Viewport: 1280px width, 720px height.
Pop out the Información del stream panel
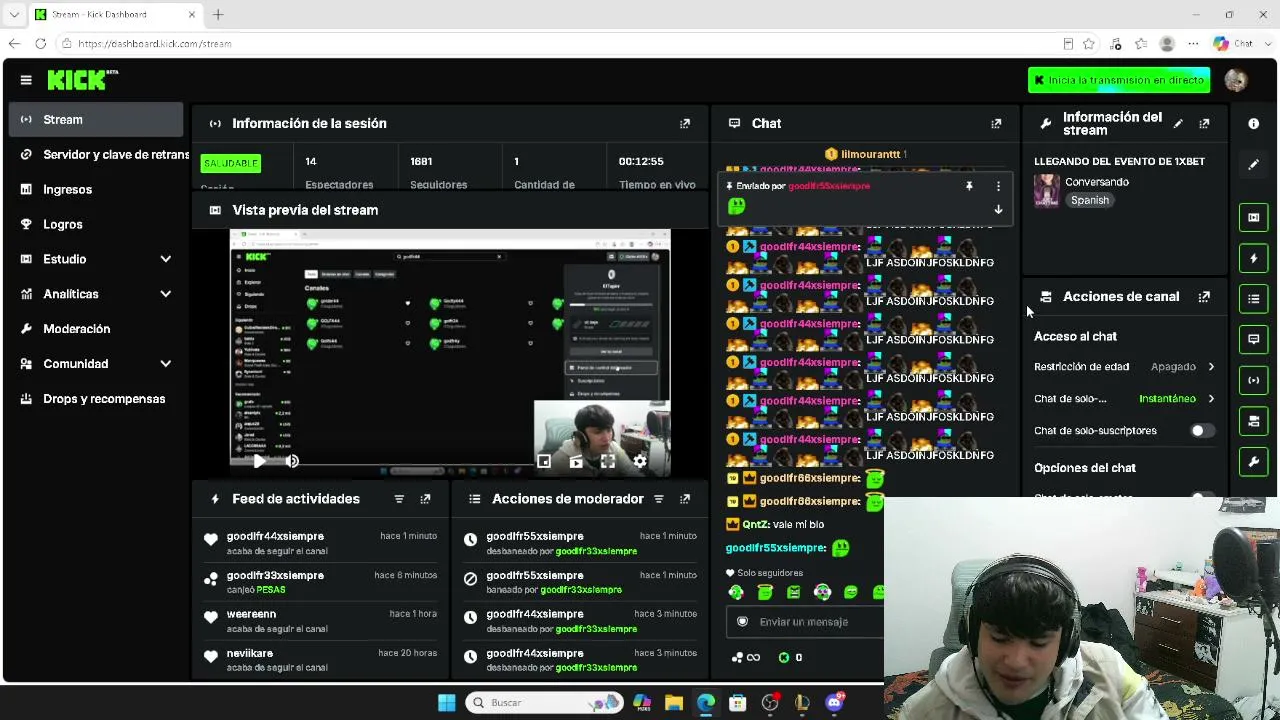tap(1204, 124)
